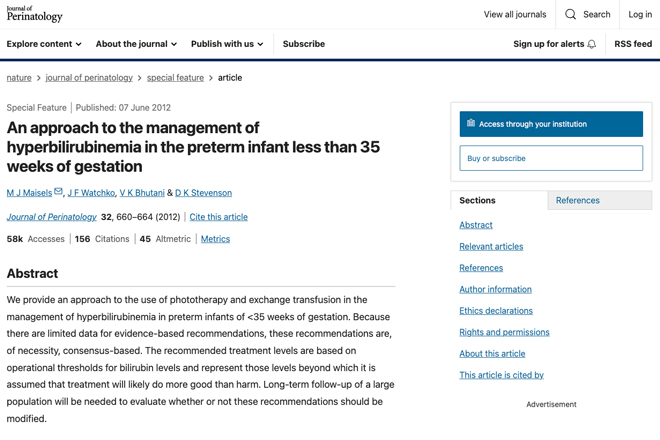The width and height of the screenshot is (660, 440).
Task: Open the Metrics link
Action: tap(215, 239)
